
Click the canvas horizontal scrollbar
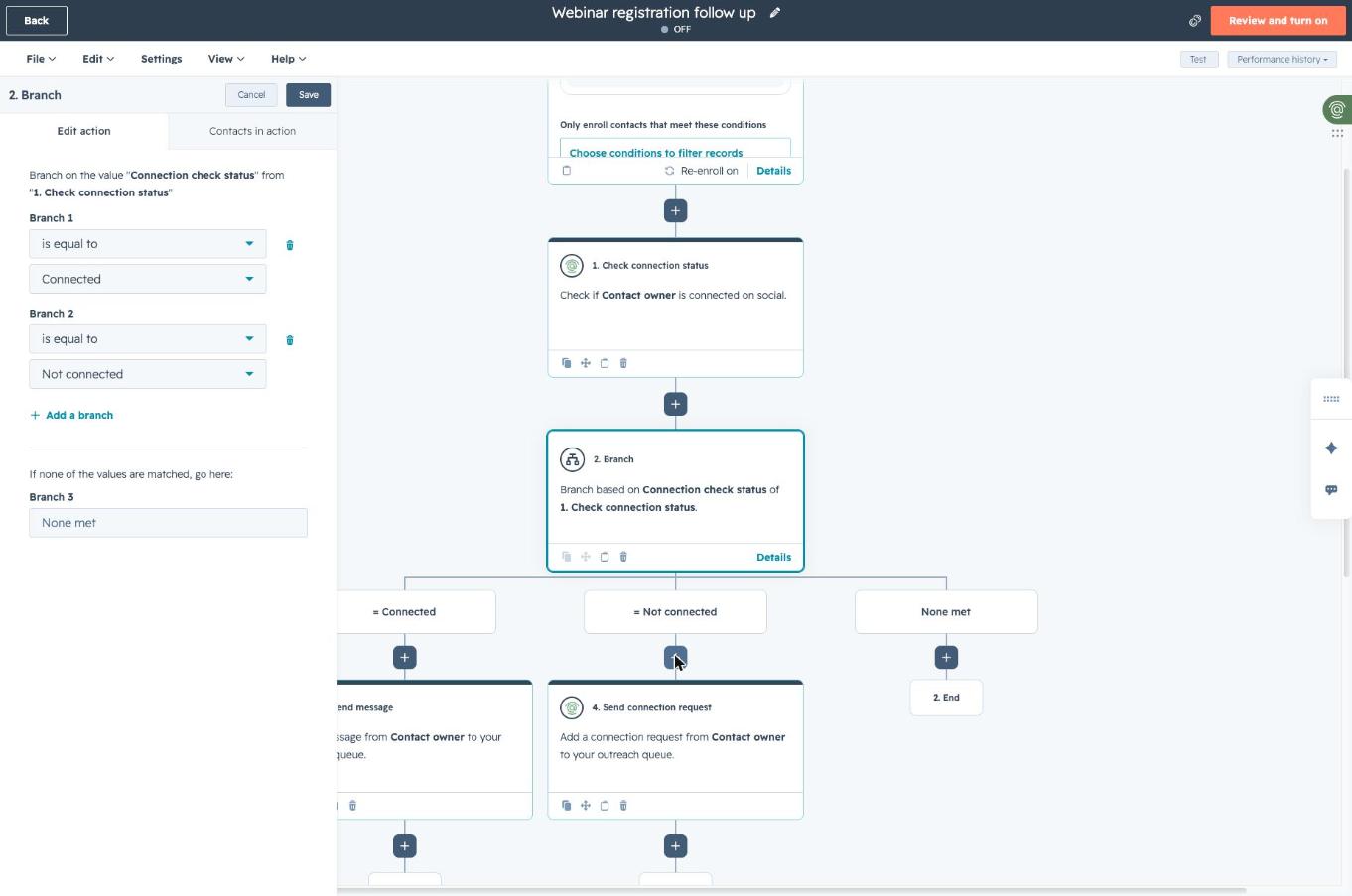tap(791, 890)
